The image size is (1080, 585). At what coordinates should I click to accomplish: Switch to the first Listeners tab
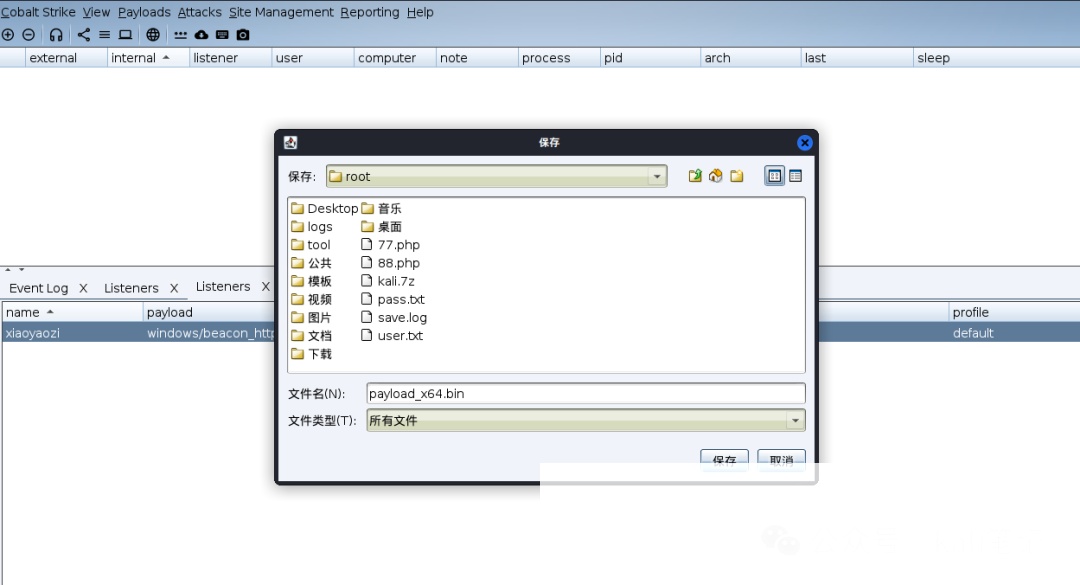(131, 288)
